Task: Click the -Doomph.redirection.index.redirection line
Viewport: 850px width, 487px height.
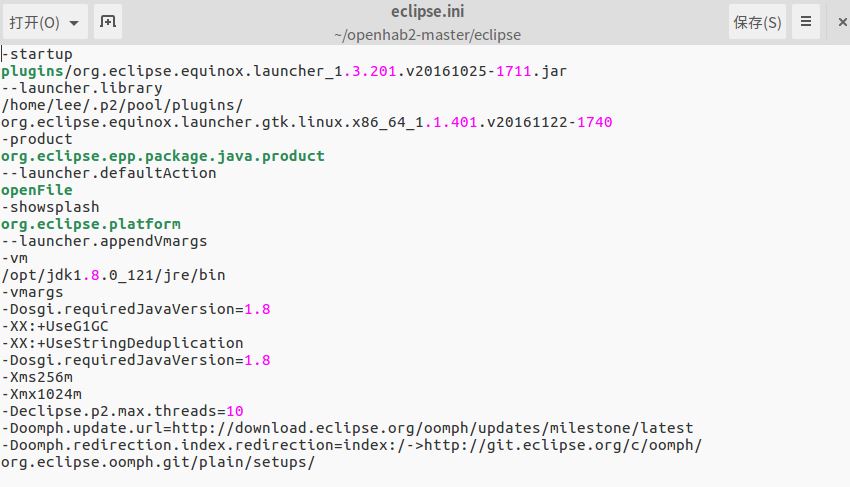Action: click(x=352, y=445)
